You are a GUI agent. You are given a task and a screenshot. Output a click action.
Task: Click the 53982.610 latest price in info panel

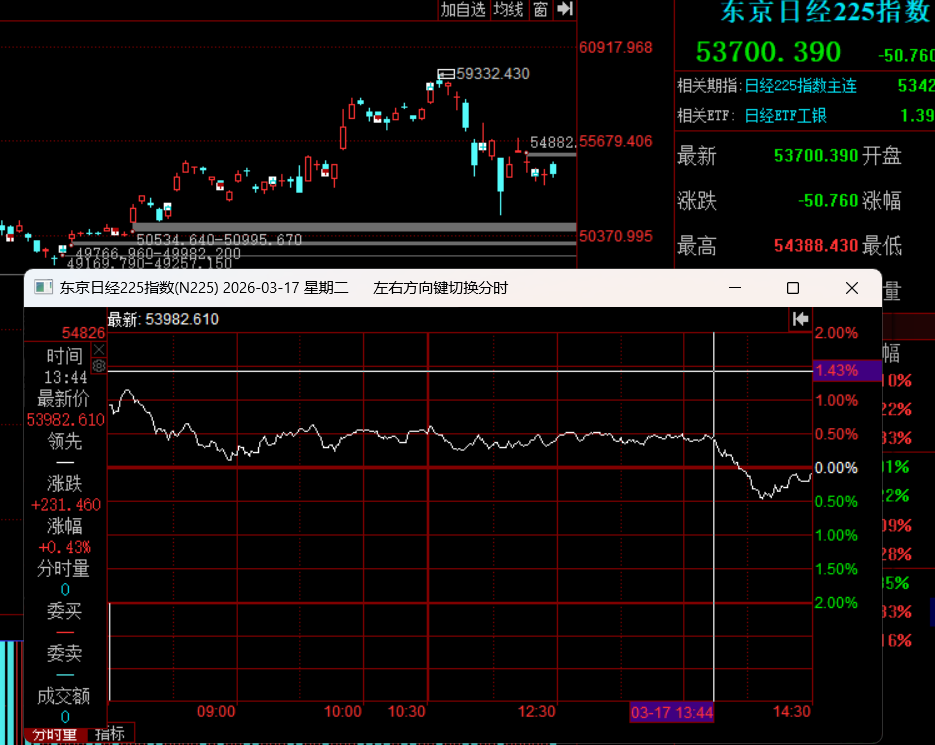click(66, 420)
